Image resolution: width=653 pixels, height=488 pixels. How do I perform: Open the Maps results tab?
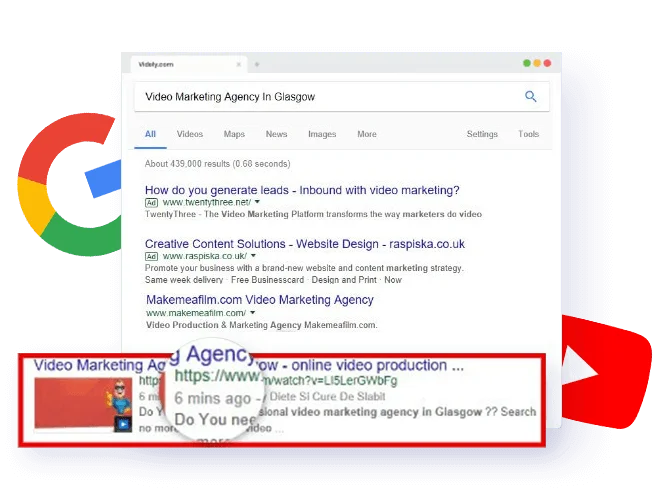[234, 134]
